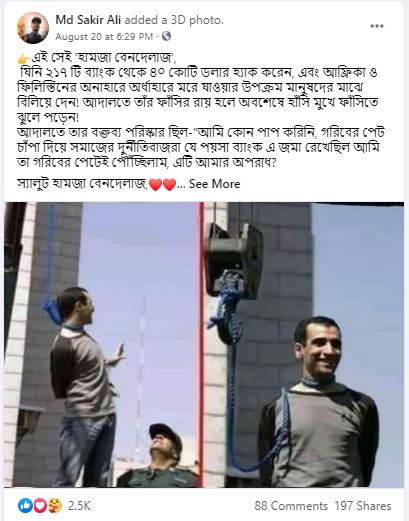Screen dimensions: 409x521
Task: Open the Md Sakir Ali profile name link
Action: point(89,20)
